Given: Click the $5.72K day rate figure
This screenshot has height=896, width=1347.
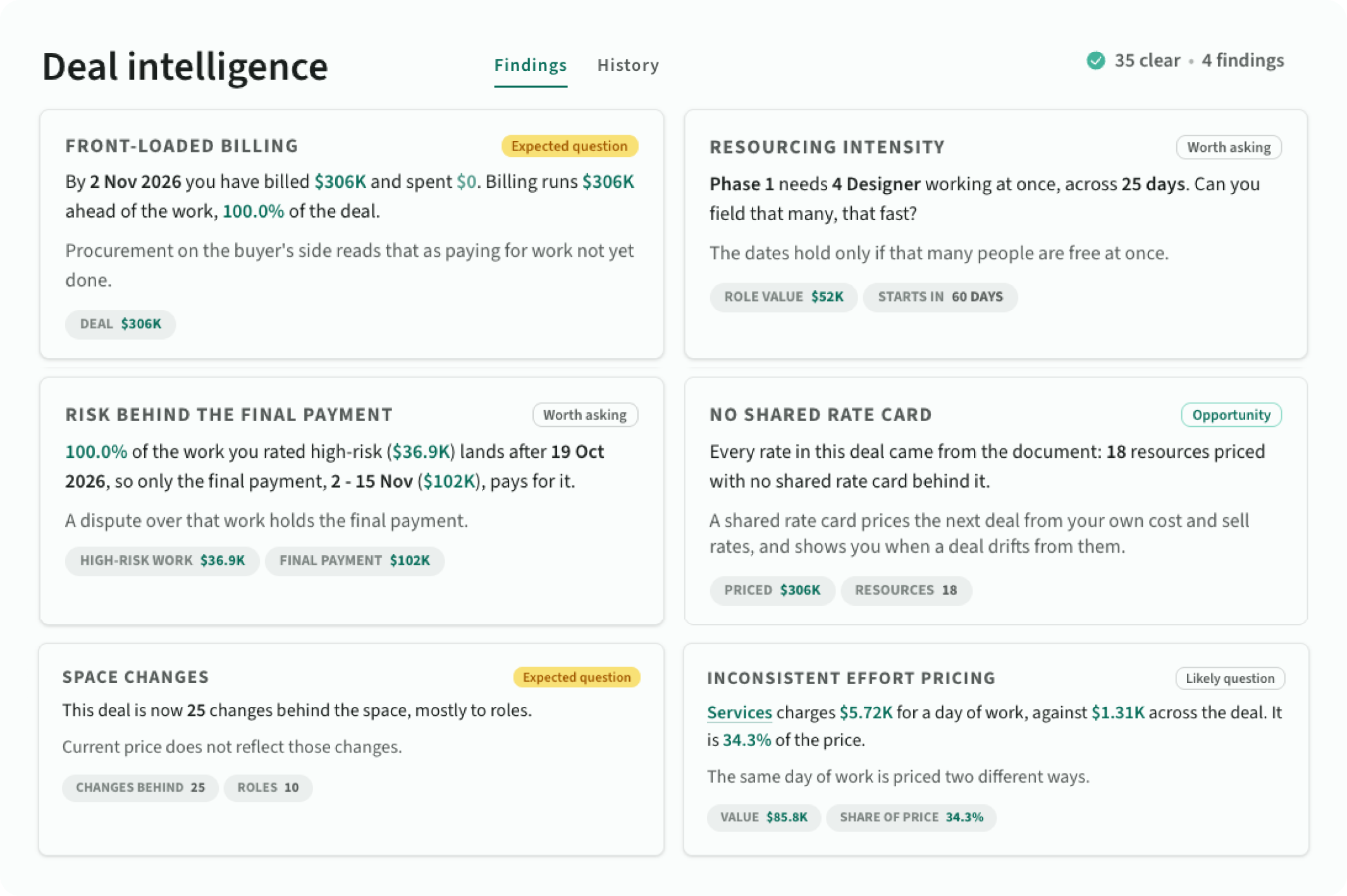Looking at the screenshot, I should pyautogui.click(x=866, y=713).
